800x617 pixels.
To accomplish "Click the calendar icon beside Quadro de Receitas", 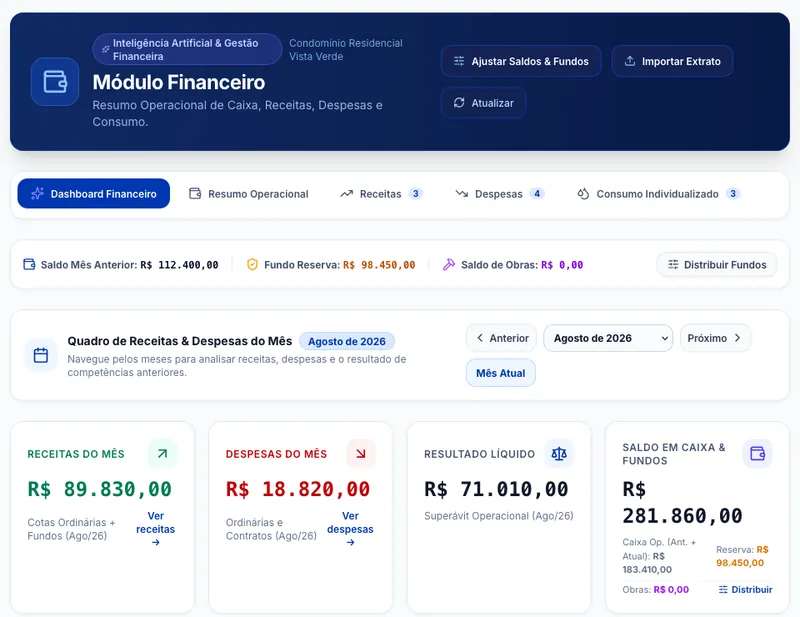I will pyautogui.click(x=41, y=355).
